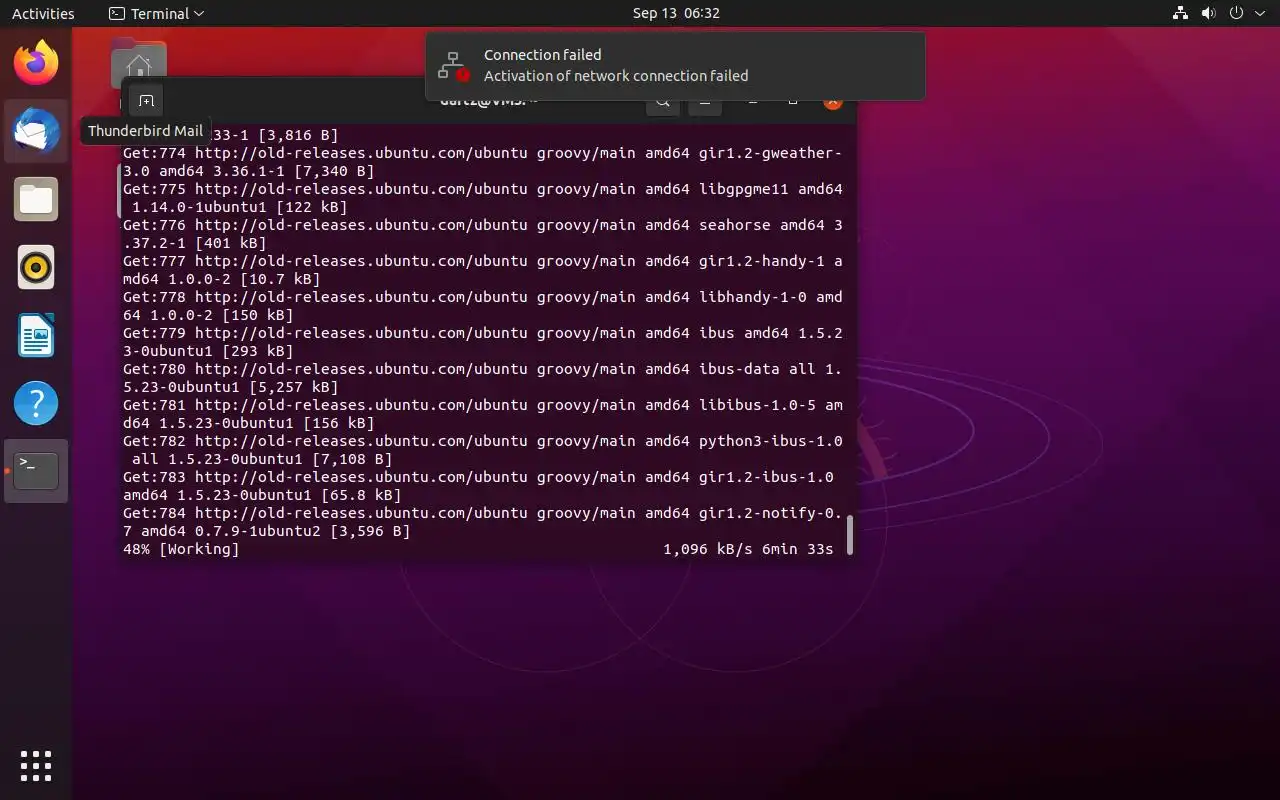
Task: Click the '[5,257 kB]' size text
Action: (293, 387)
